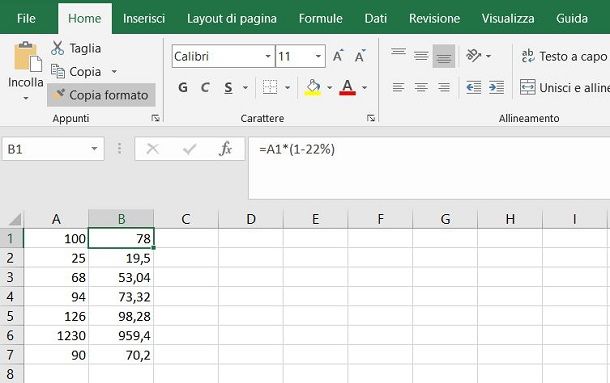Open Incolla paste options dropdown arrow
610x383 pixels.
pos(26,98)
